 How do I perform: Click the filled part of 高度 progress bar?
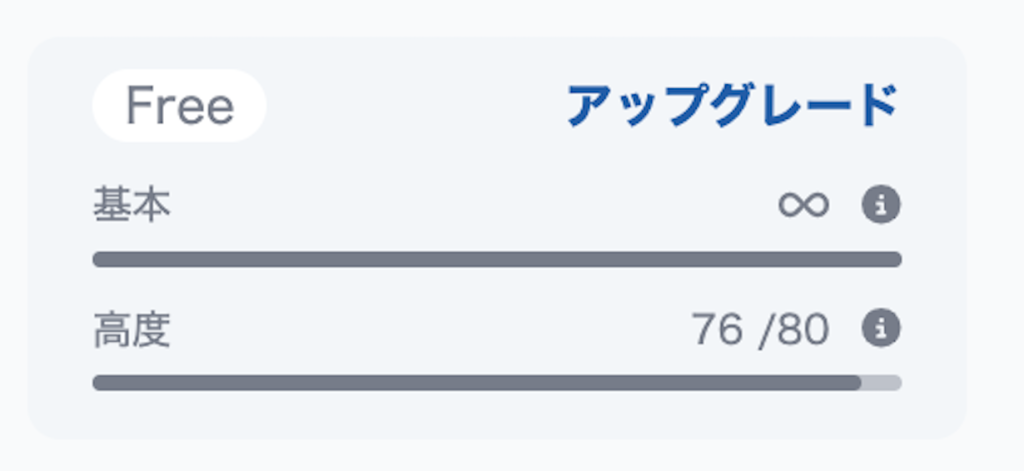click(476, 383)
